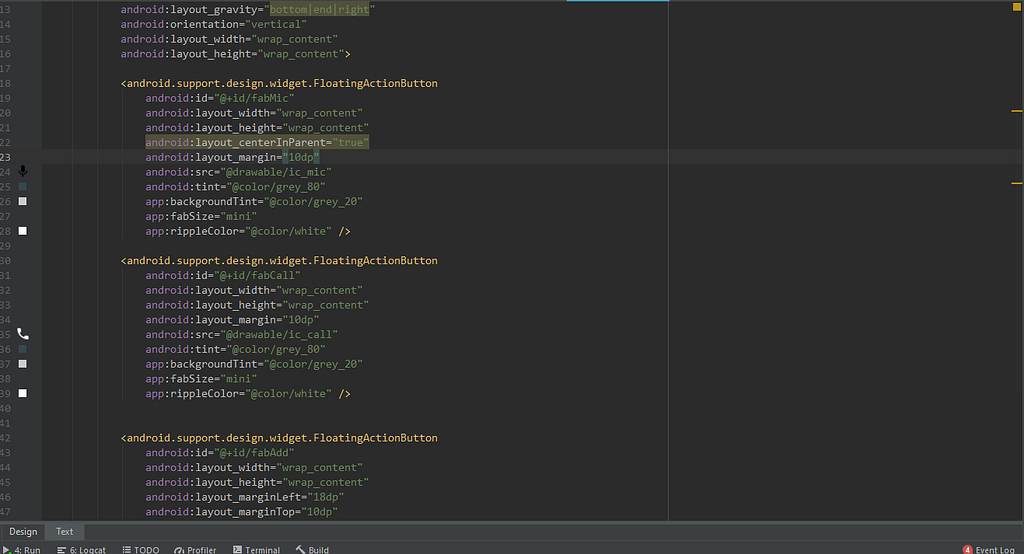
Task: Open the TODO tool window
Action: point(141,549)
